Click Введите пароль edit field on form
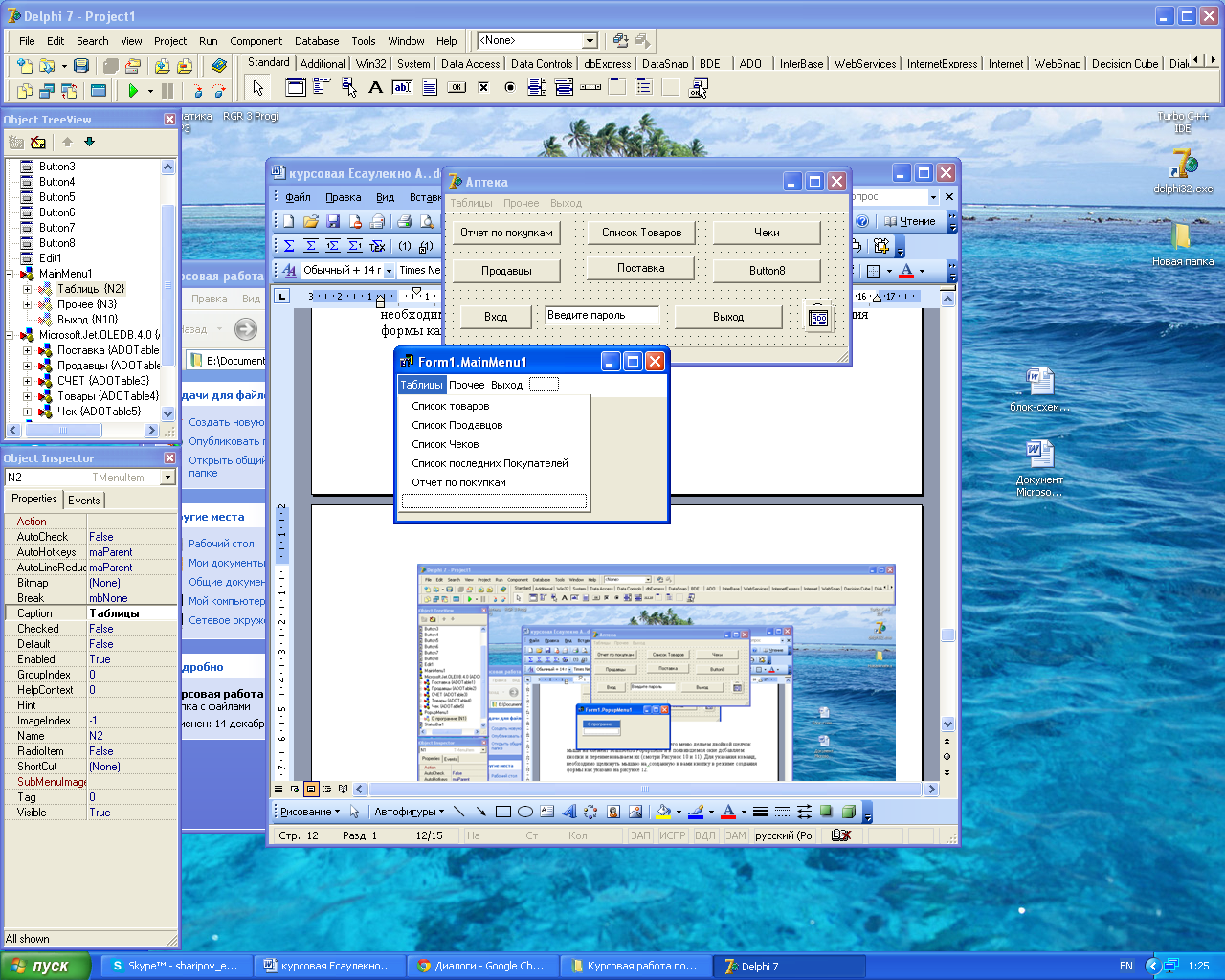 602,315
